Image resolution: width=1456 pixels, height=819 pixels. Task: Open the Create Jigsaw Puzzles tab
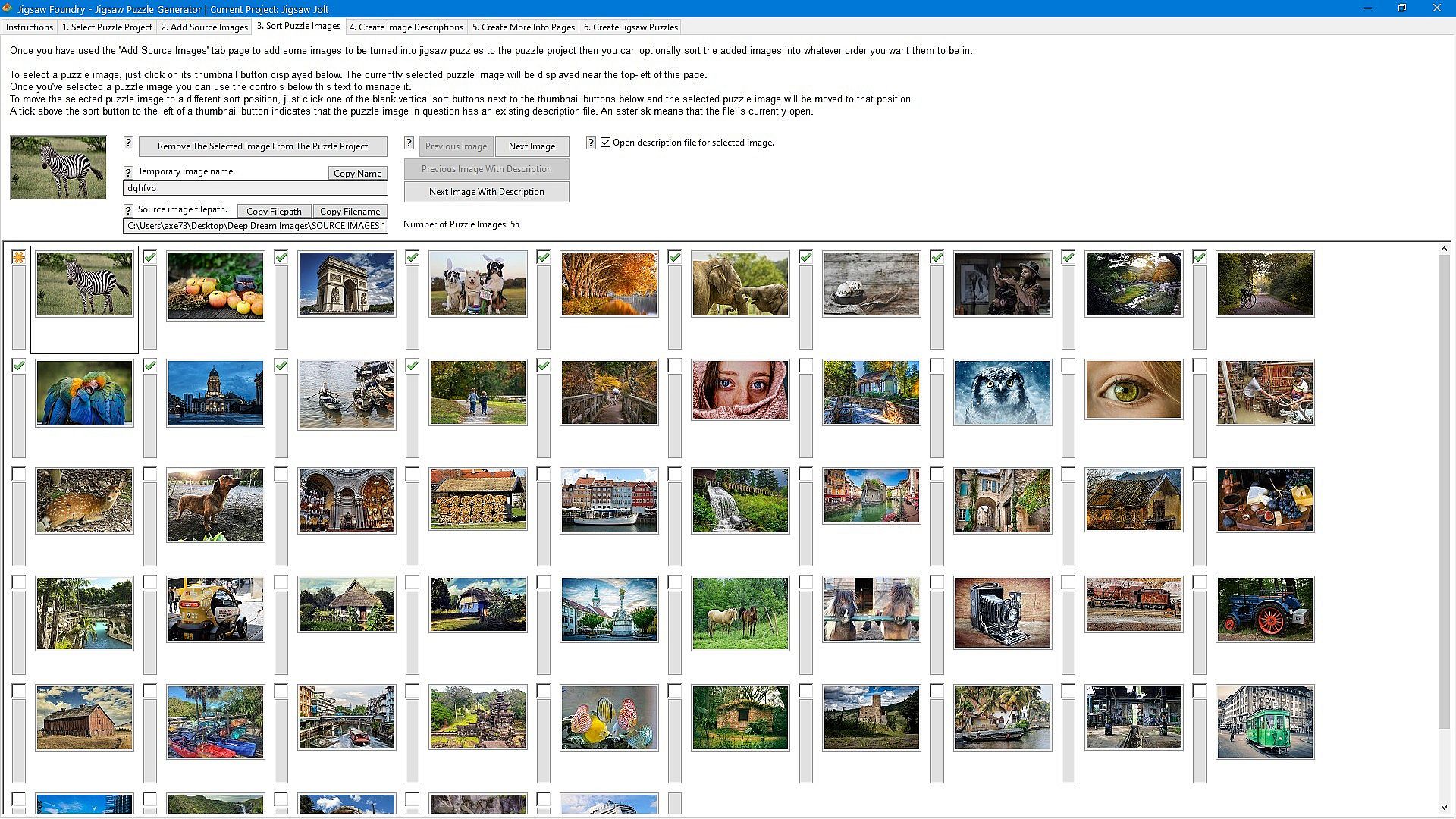tap(630, 27)
